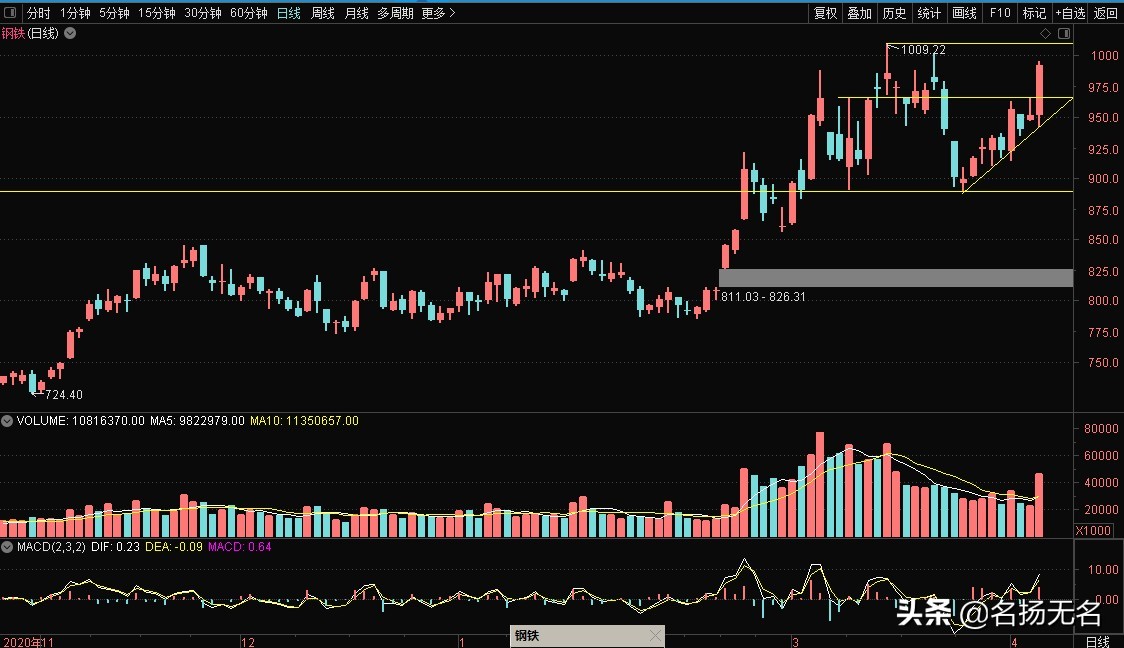
Task: Select the 60分钟 period
Action: [249, 13]
